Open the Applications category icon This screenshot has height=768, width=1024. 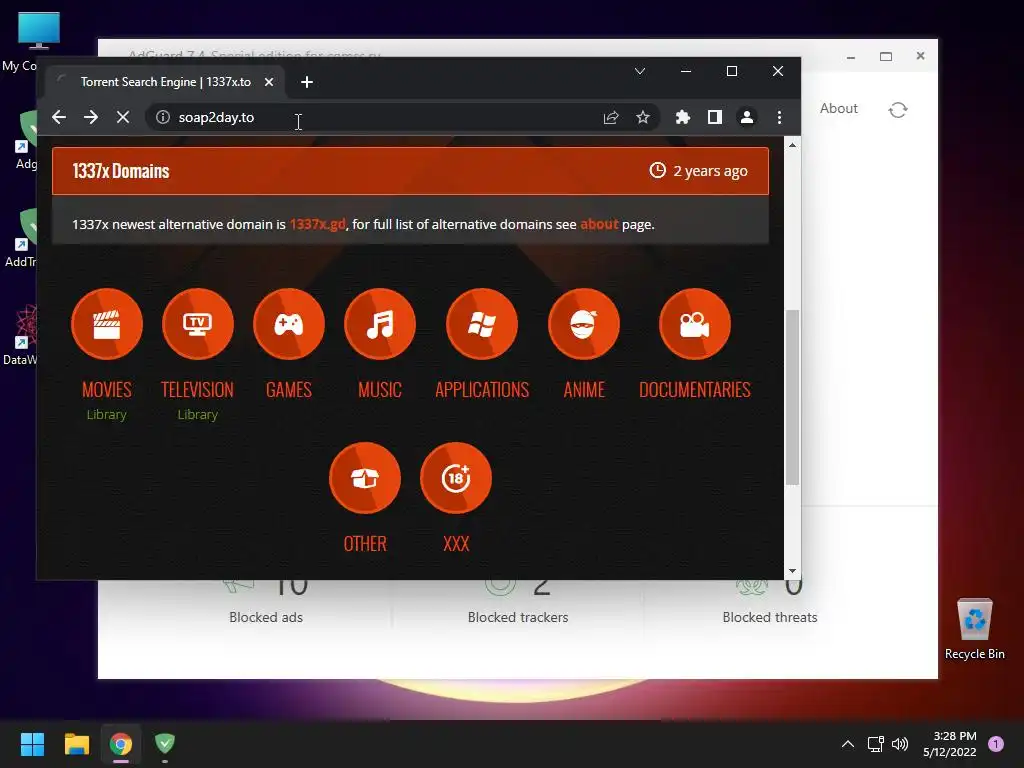pyautogui.click(x=482, y=324)
